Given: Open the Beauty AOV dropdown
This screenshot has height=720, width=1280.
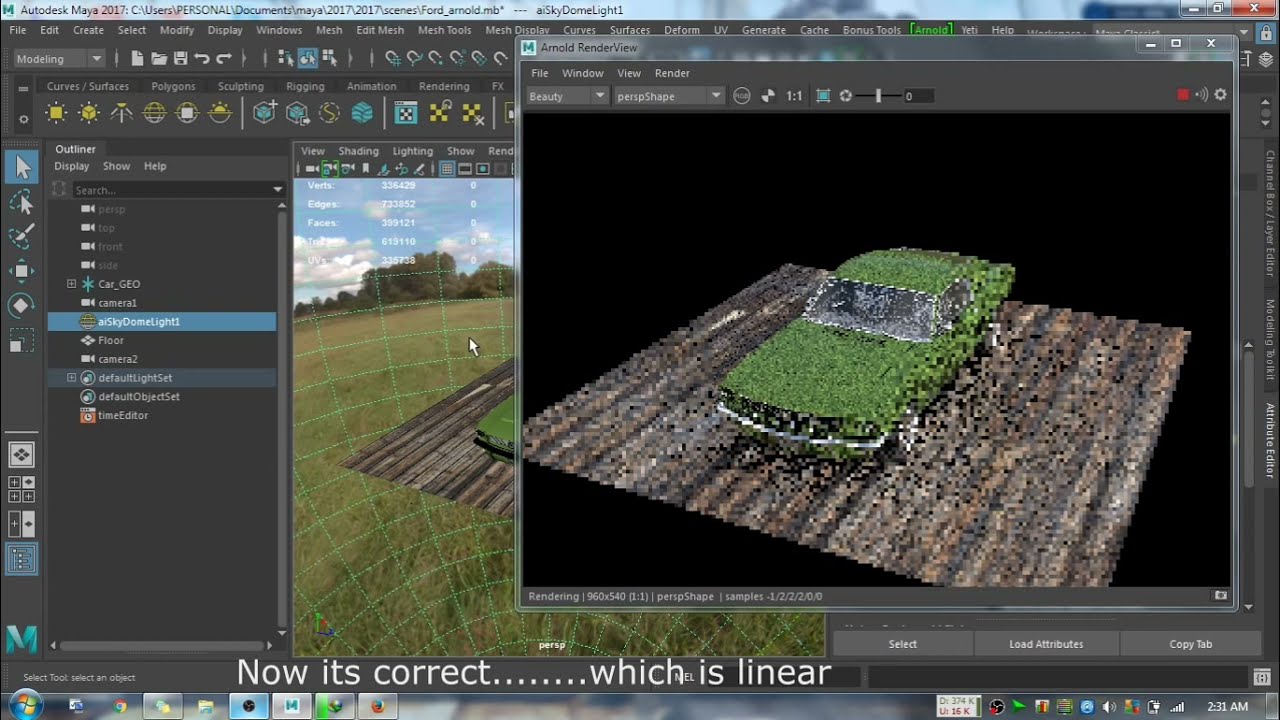Looking at the screenshot, I should [567, 96].
